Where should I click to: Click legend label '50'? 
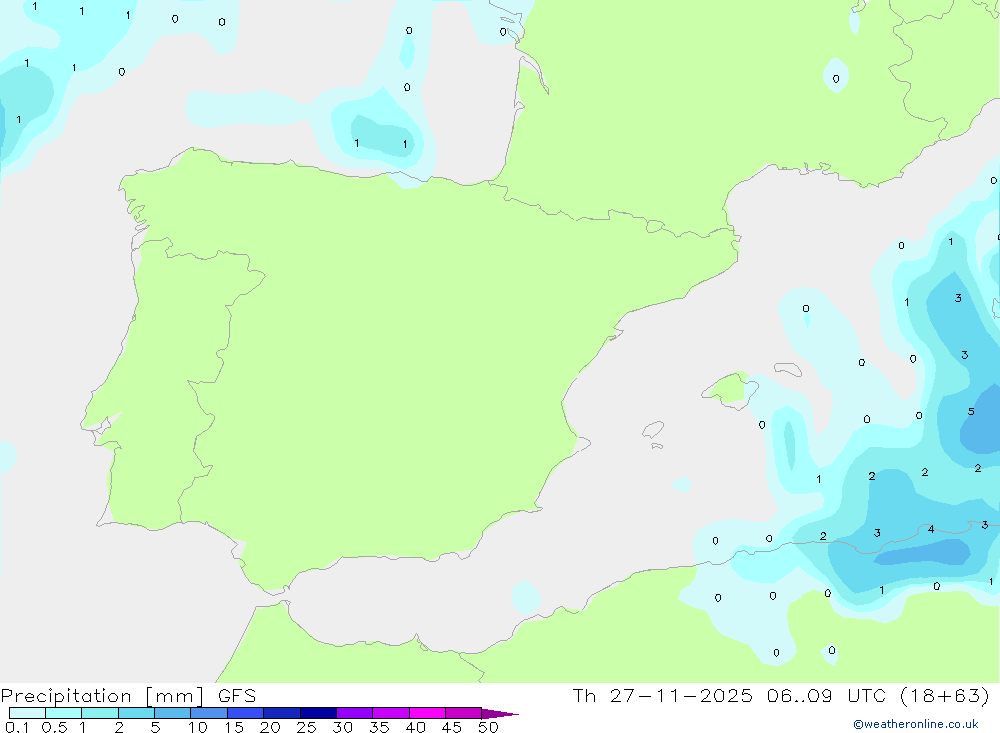488,727
